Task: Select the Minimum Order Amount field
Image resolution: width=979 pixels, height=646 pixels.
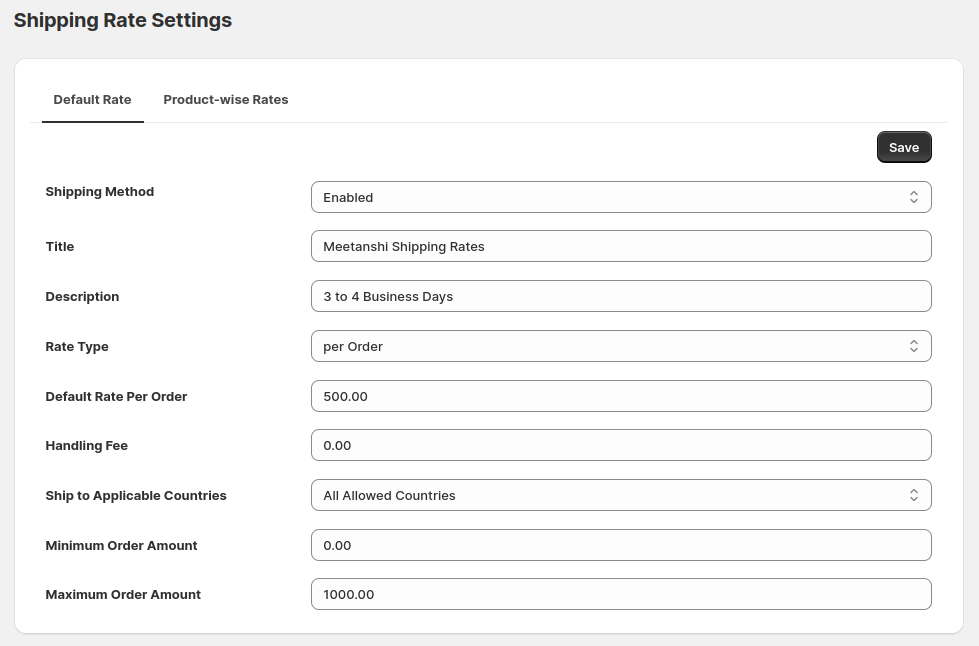Action: tap(621, 545)
